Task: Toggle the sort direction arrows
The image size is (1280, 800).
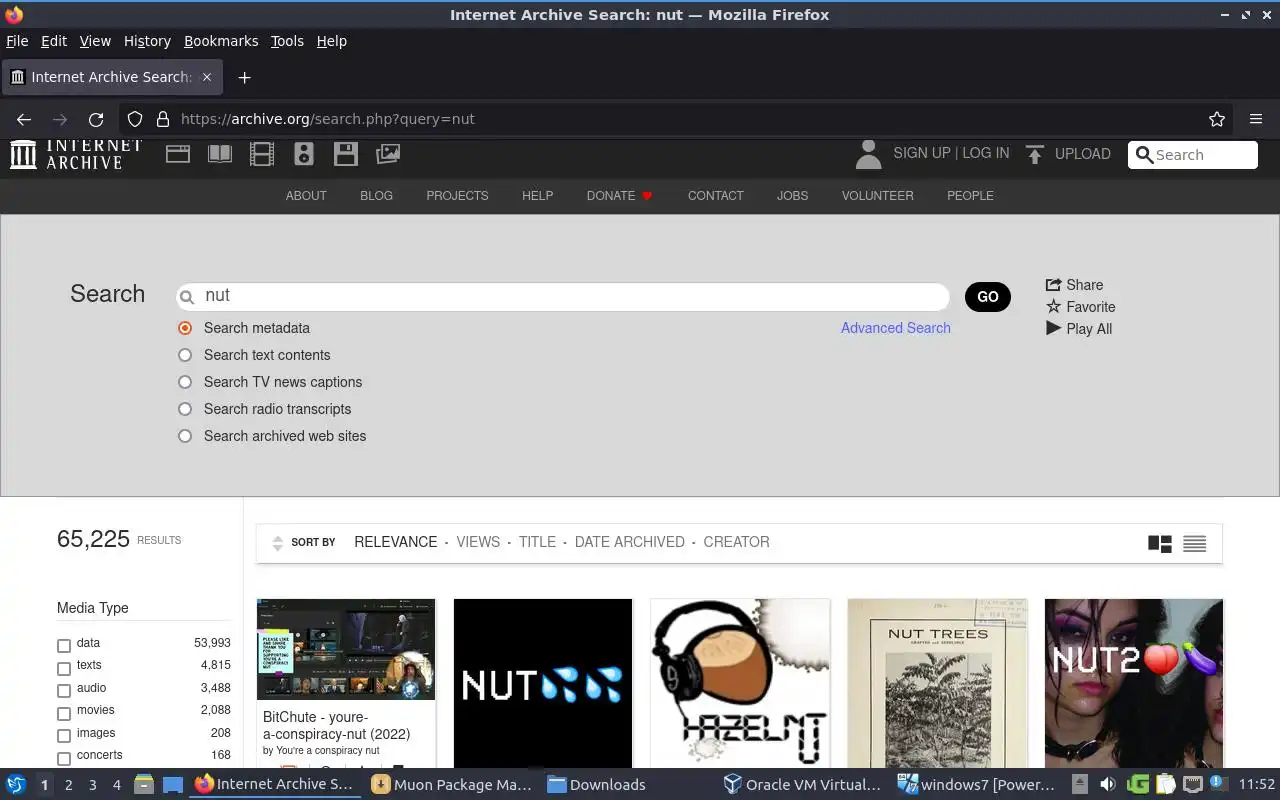Action: (278, 543)
